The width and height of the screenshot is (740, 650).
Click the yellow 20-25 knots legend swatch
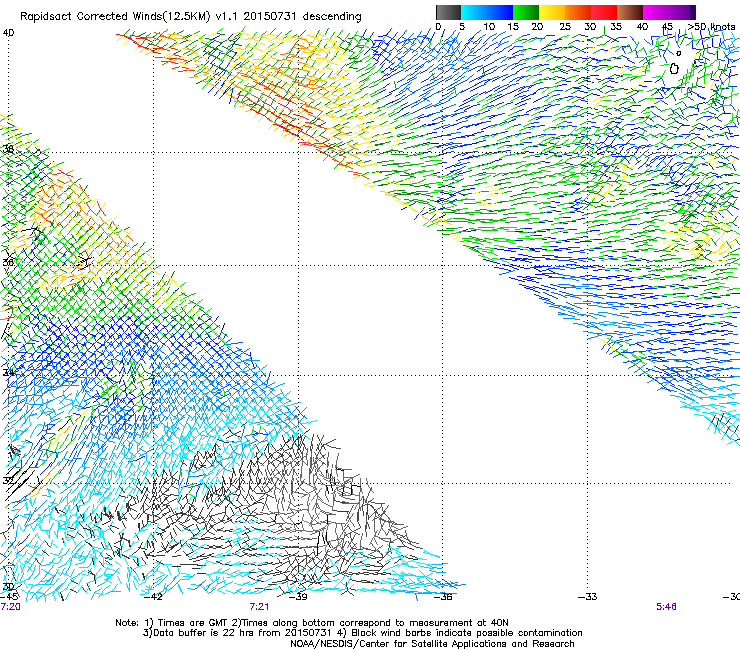pyautogui.click(x=552, y=12)
